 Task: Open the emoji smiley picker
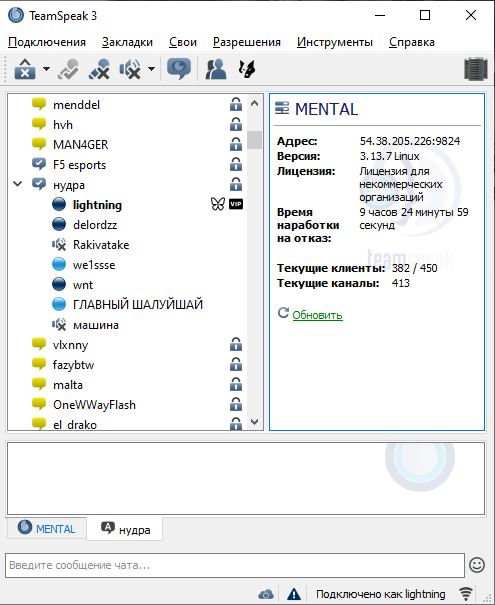[477, 565]
